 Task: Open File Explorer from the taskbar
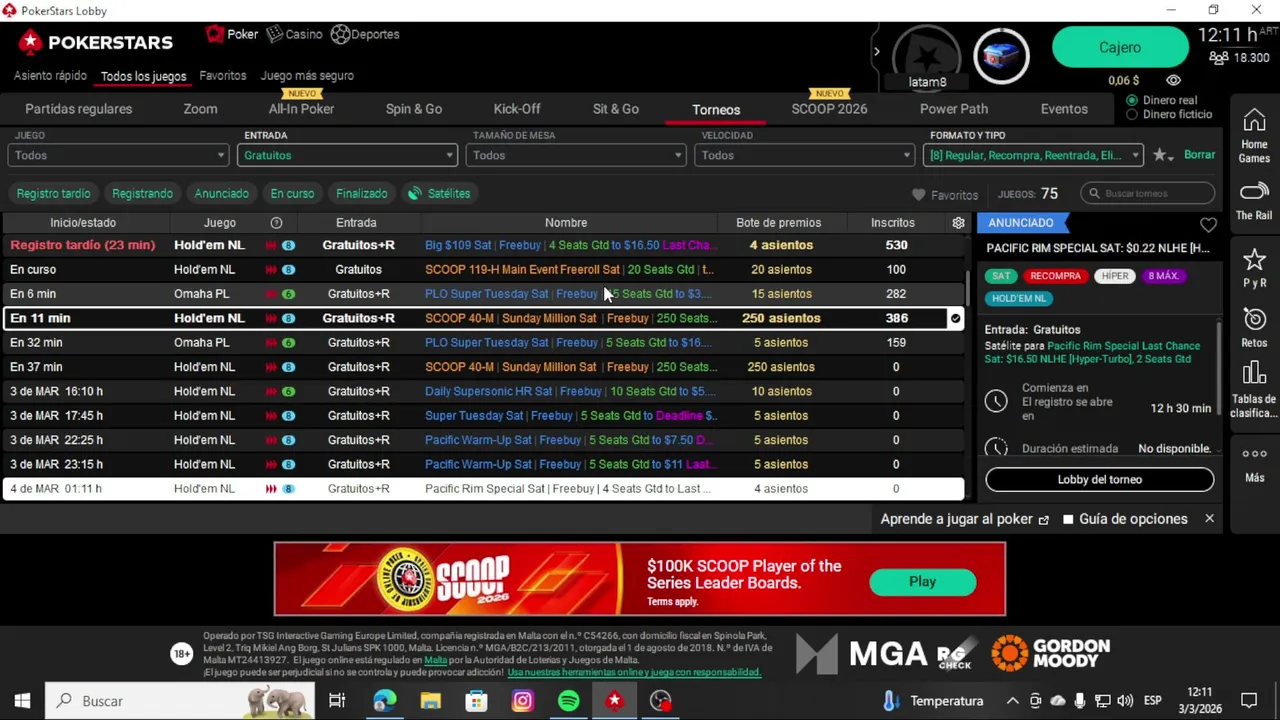click(430, 701)
